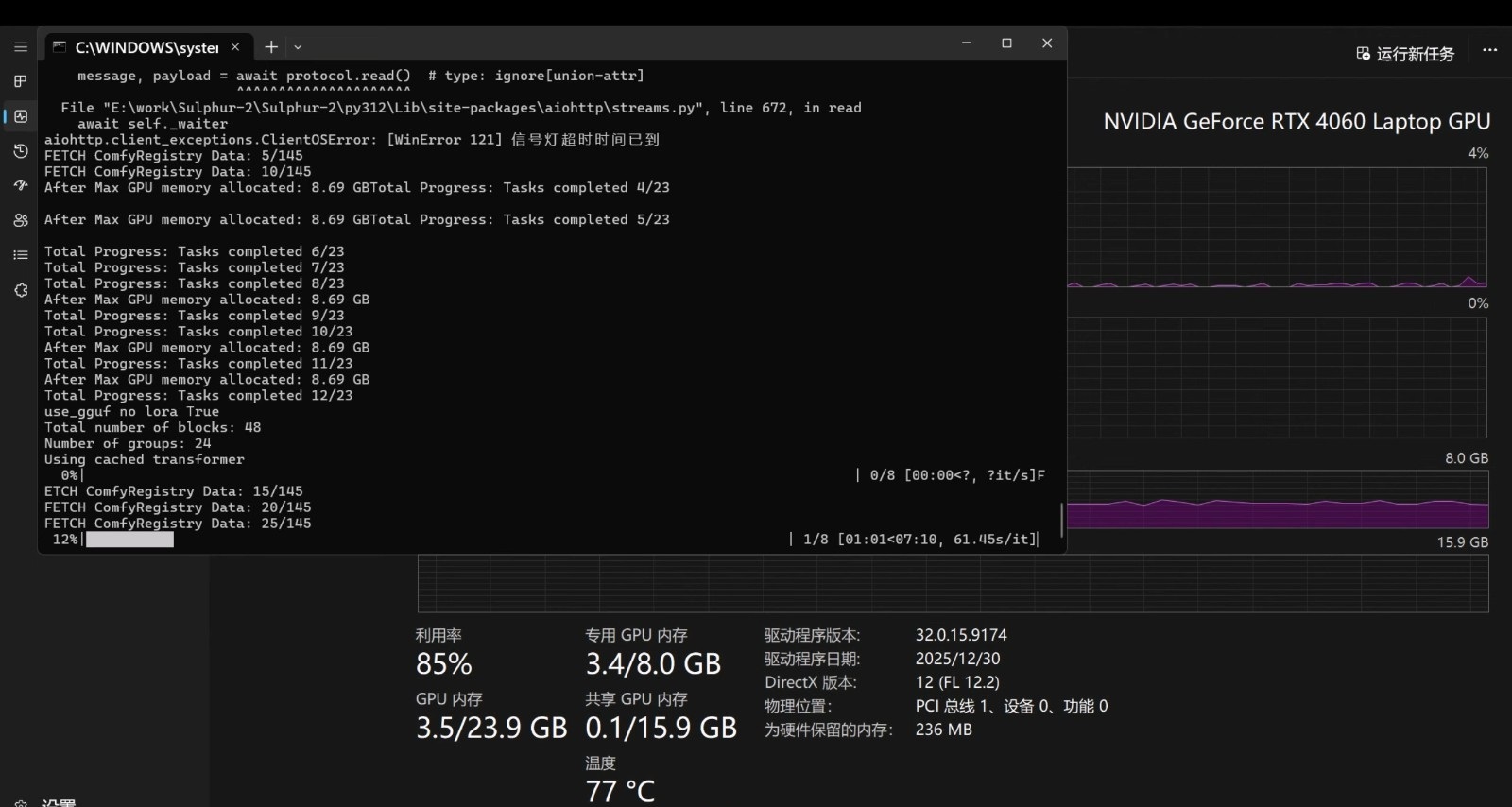
Task: Click the 12% progress bar in terminal
Action: tap(129, 540)
